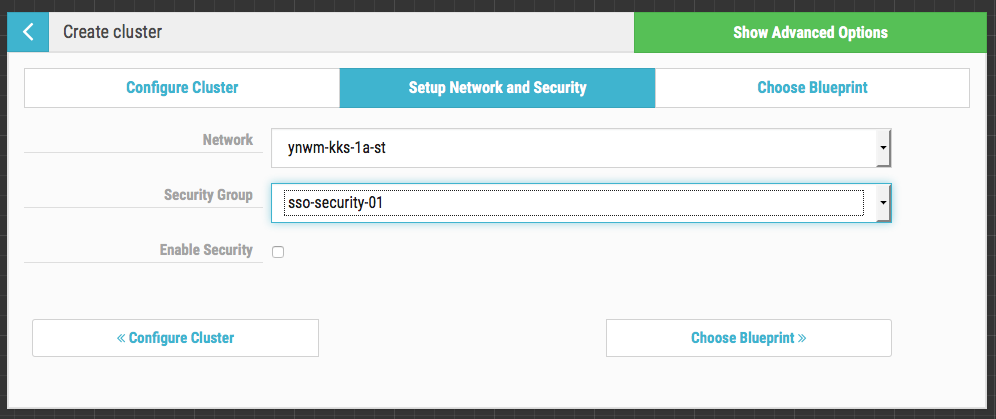This screenshot has height=419, width=996.
Task: Select the ynwm-kks-1a-st network field
Action: pos(572,147)
